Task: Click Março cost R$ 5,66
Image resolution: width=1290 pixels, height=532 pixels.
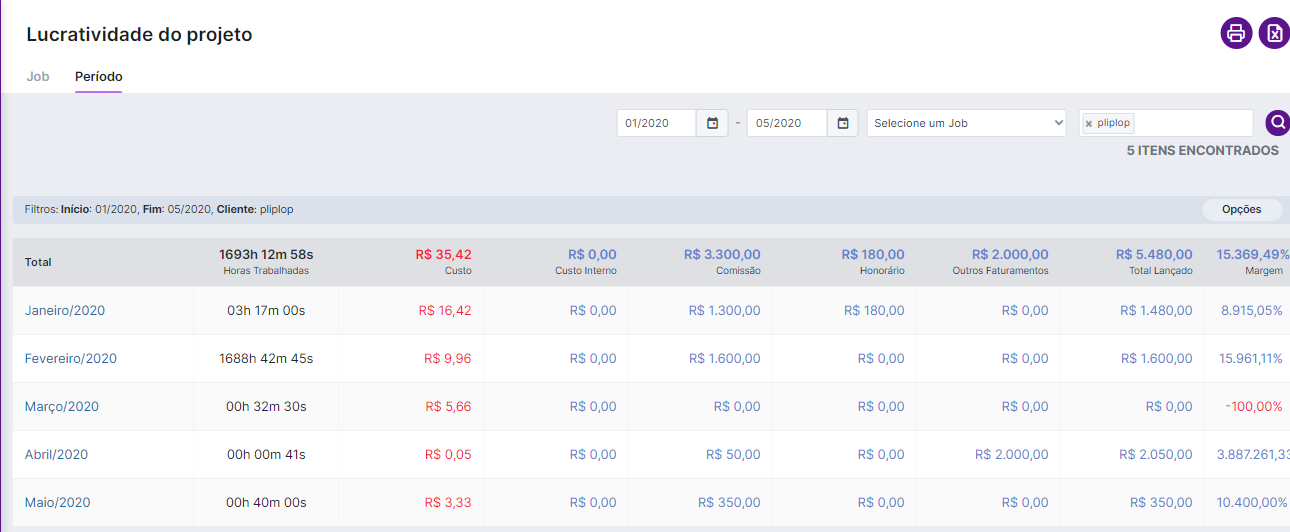Action: (x=448, y=407)
